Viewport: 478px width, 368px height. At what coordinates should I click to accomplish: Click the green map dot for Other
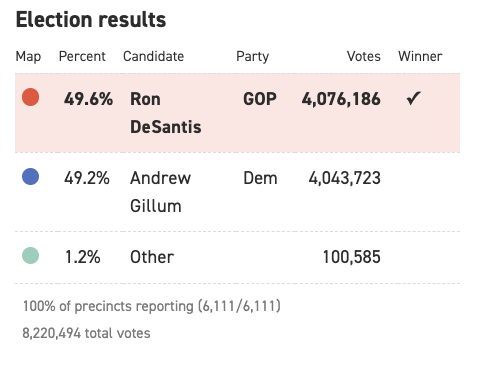pos(30,255)
